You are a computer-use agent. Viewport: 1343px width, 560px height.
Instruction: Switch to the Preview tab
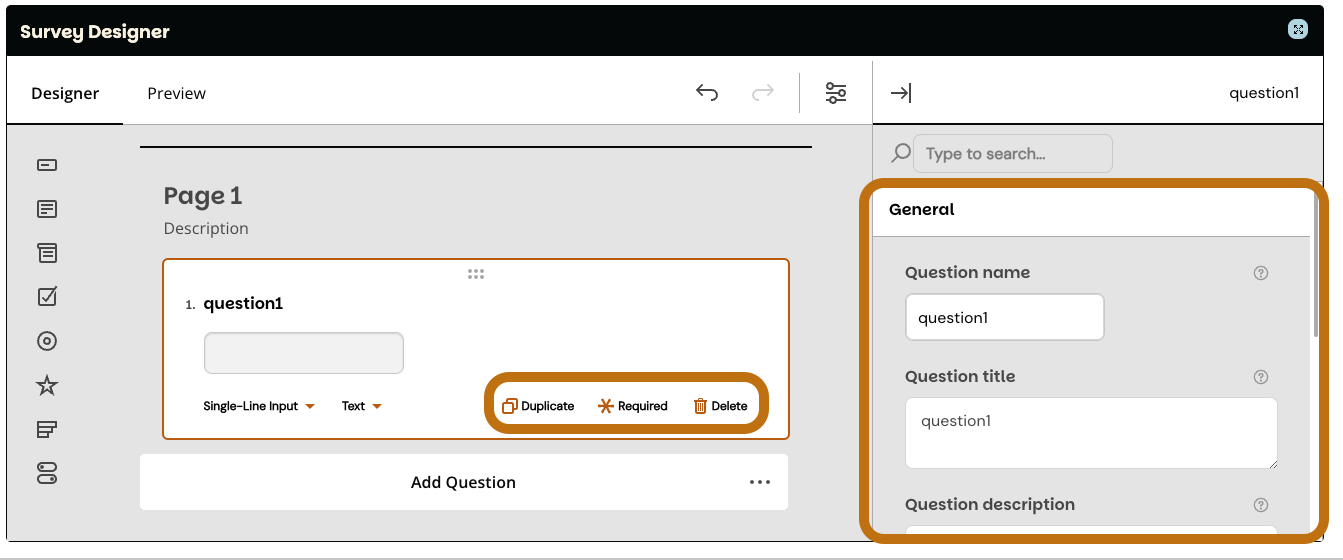(x=176, y=93)
